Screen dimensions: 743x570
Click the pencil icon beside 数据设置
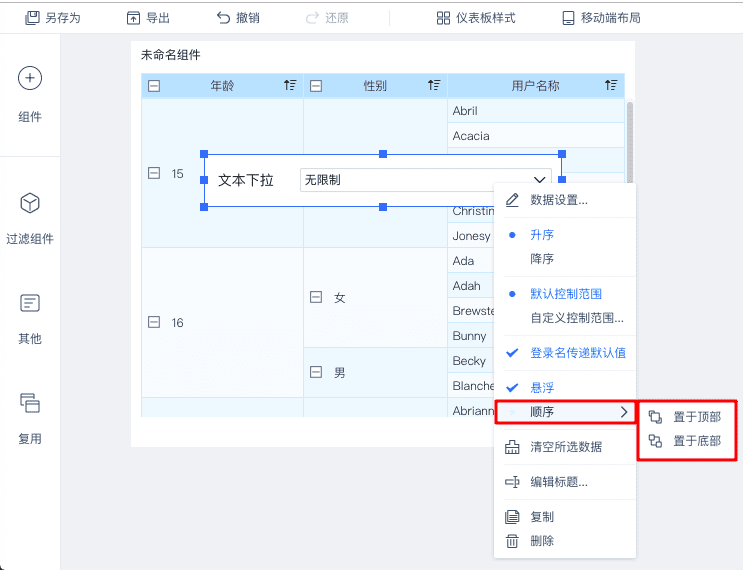tap(512, 200)
